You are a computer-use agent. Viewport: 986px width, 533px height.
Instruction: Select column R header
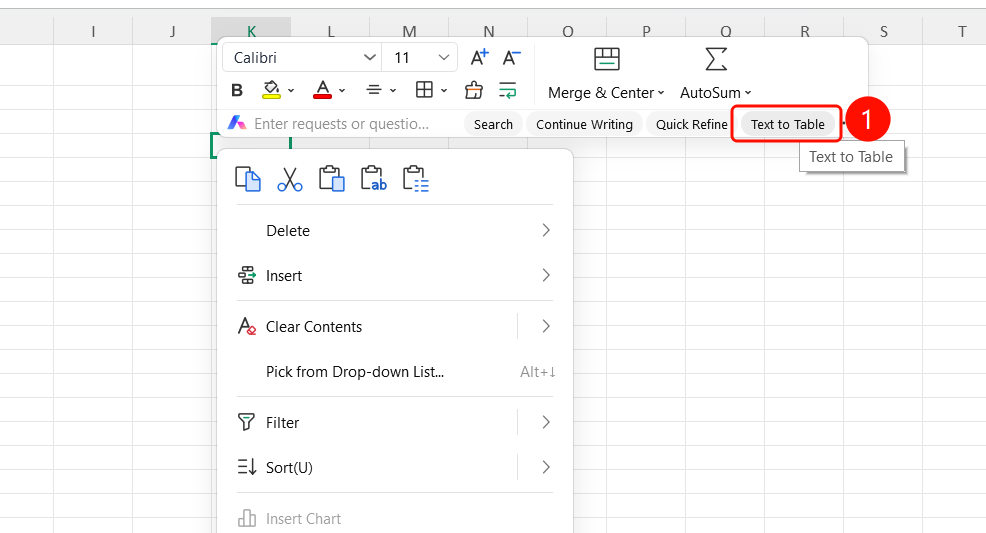coord(804,31)
